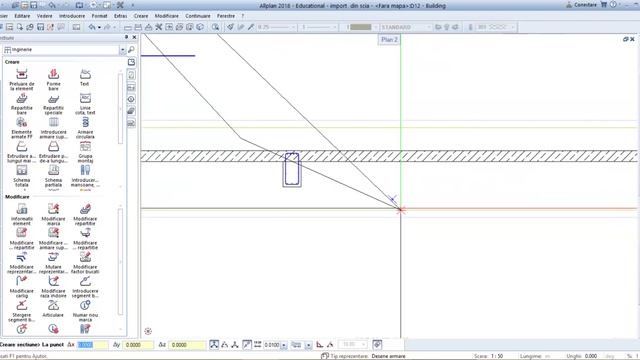Select the Numar nou marca tool
Viewport: 640px width, 360px height.
[x=85, y=311]
